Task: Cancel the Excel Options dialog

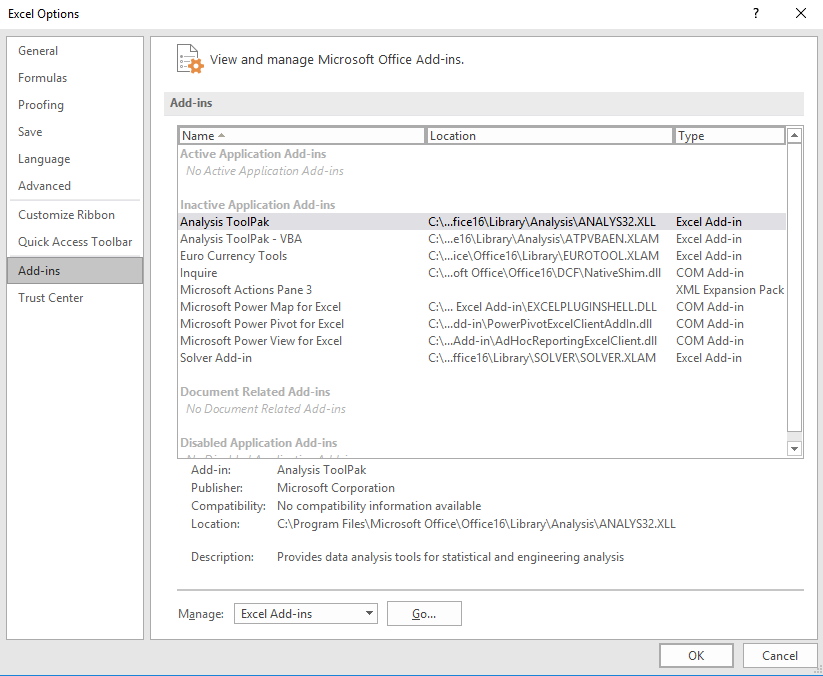Action: tap(779, 656)
